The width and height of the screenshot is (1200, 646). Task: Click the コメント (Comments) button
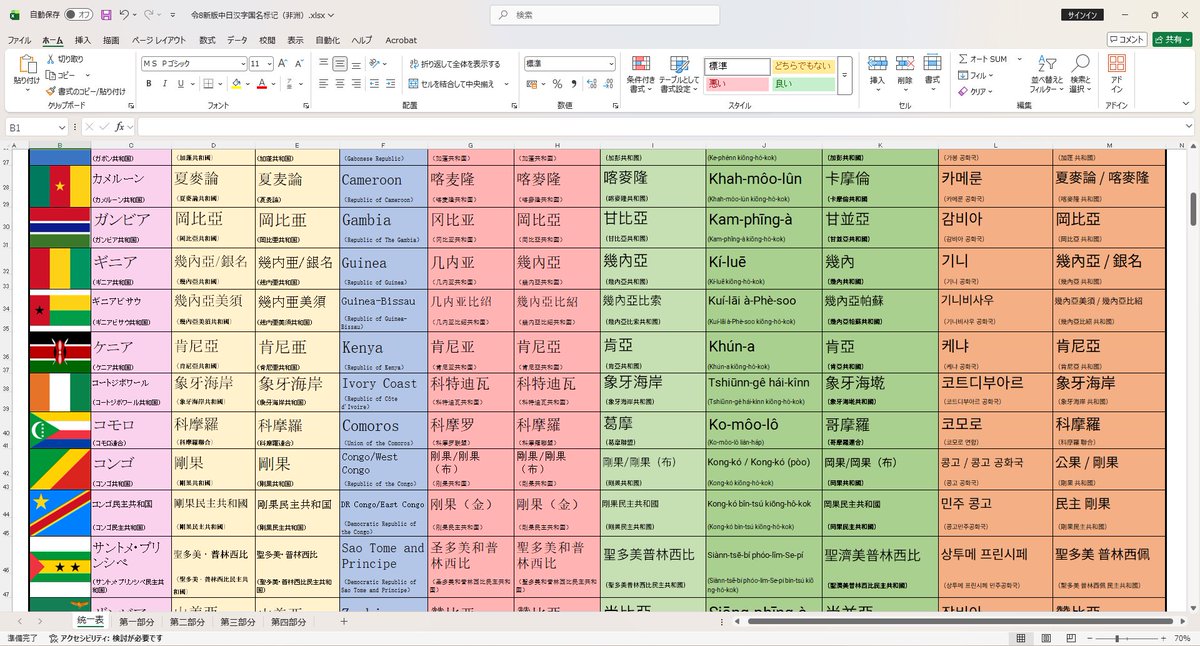1127,39
